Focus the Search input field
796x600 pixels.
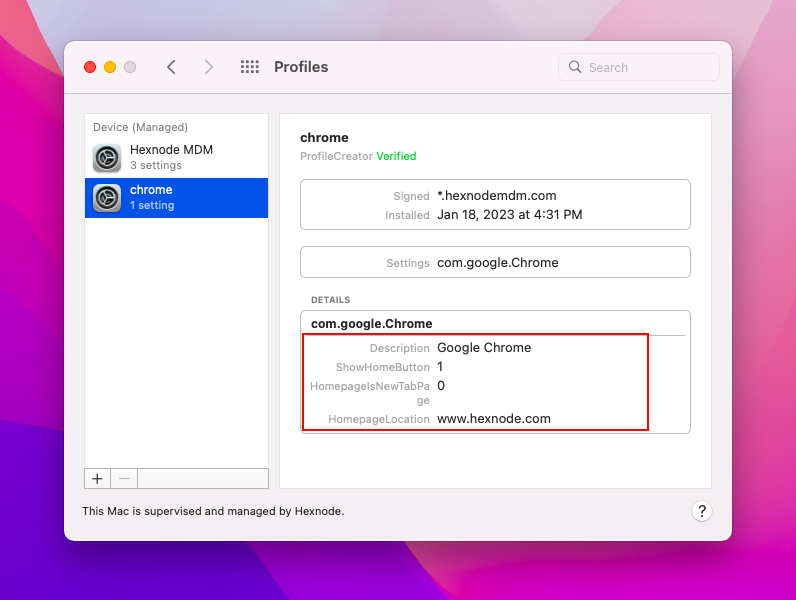(x=639, y=67)
